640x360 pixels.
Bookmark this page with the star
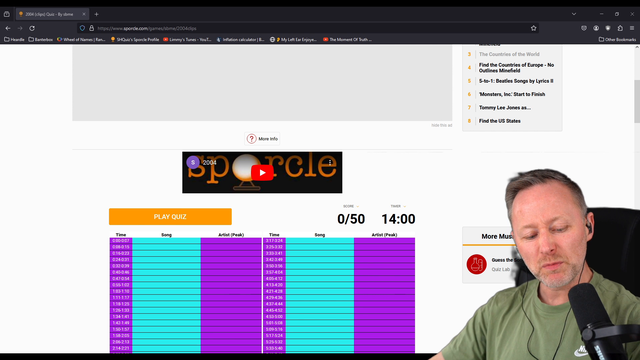point(533,28)
